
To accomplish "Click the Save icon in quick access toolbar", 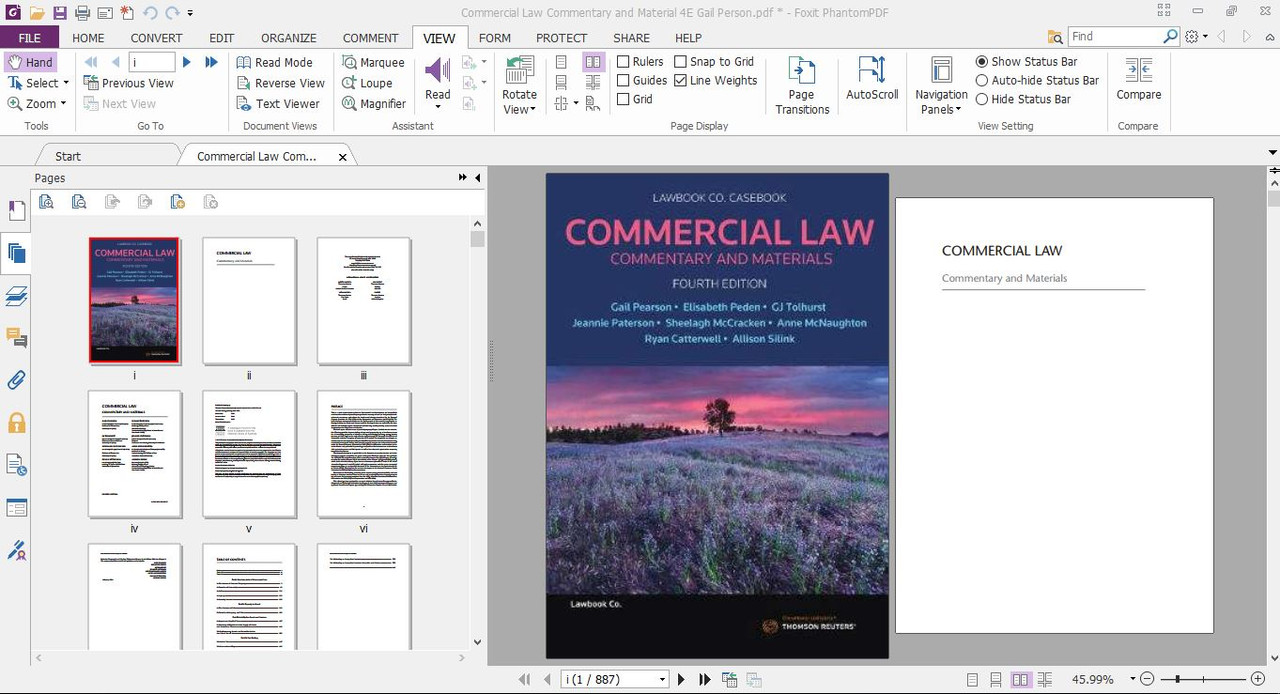I will 60,13.
